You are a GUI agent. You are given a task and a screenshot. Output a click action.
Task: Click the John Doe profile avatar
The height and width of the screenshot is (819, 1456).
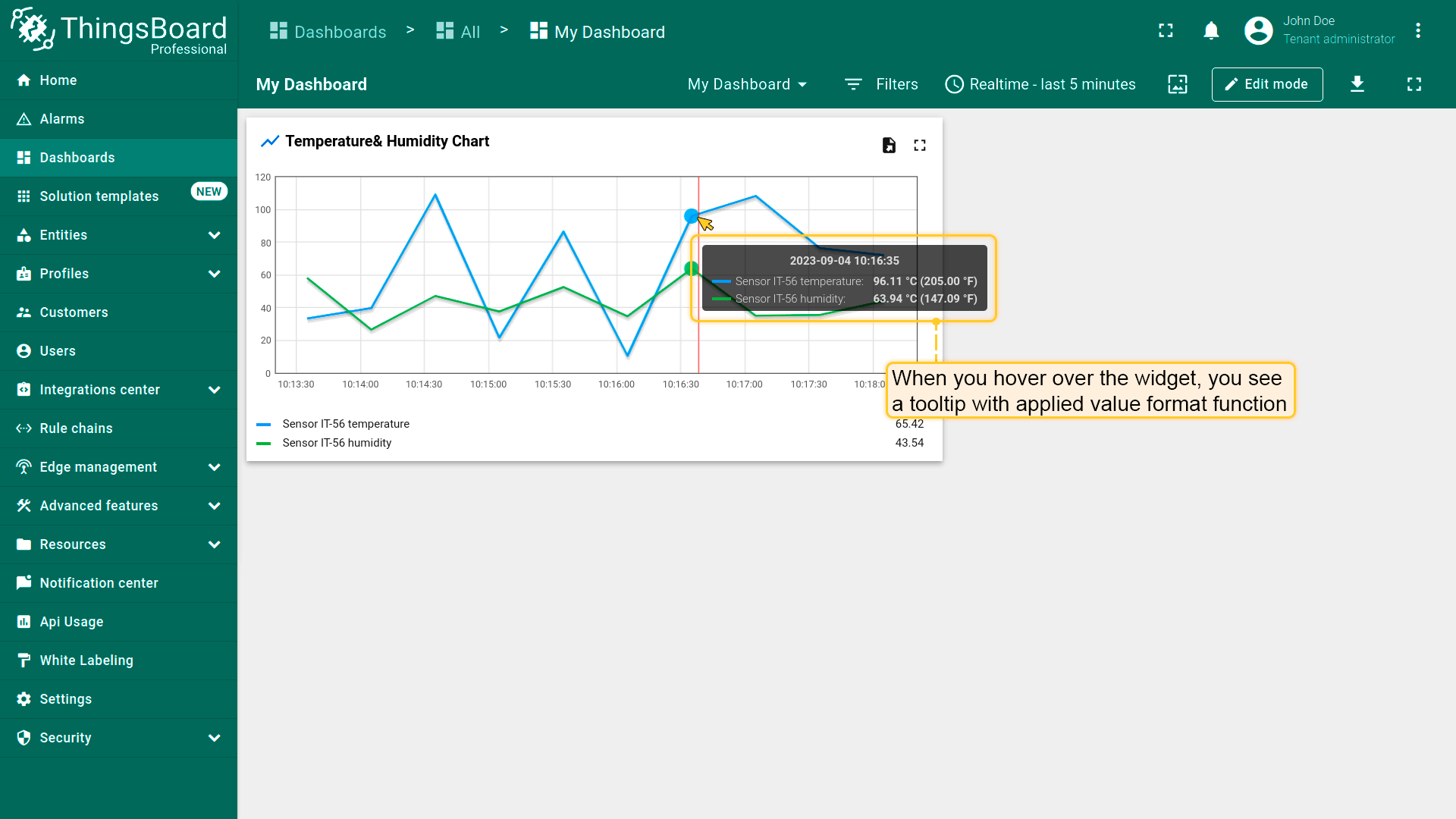point(1259,31)
